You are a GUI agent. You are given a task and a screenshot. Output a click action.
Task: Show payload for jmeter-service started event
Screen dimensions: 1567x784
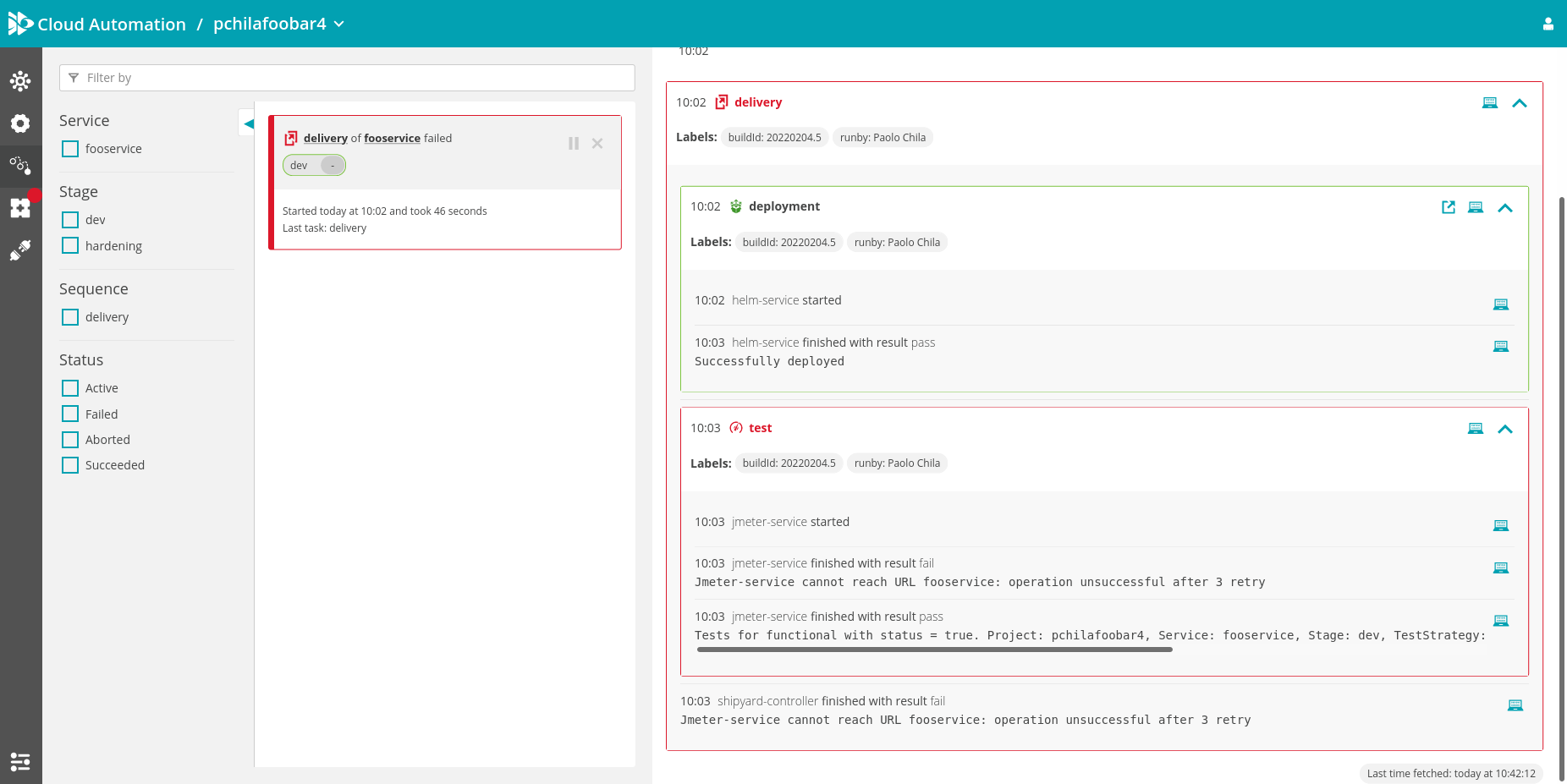pyautogui.click(x=1501, y=525)
